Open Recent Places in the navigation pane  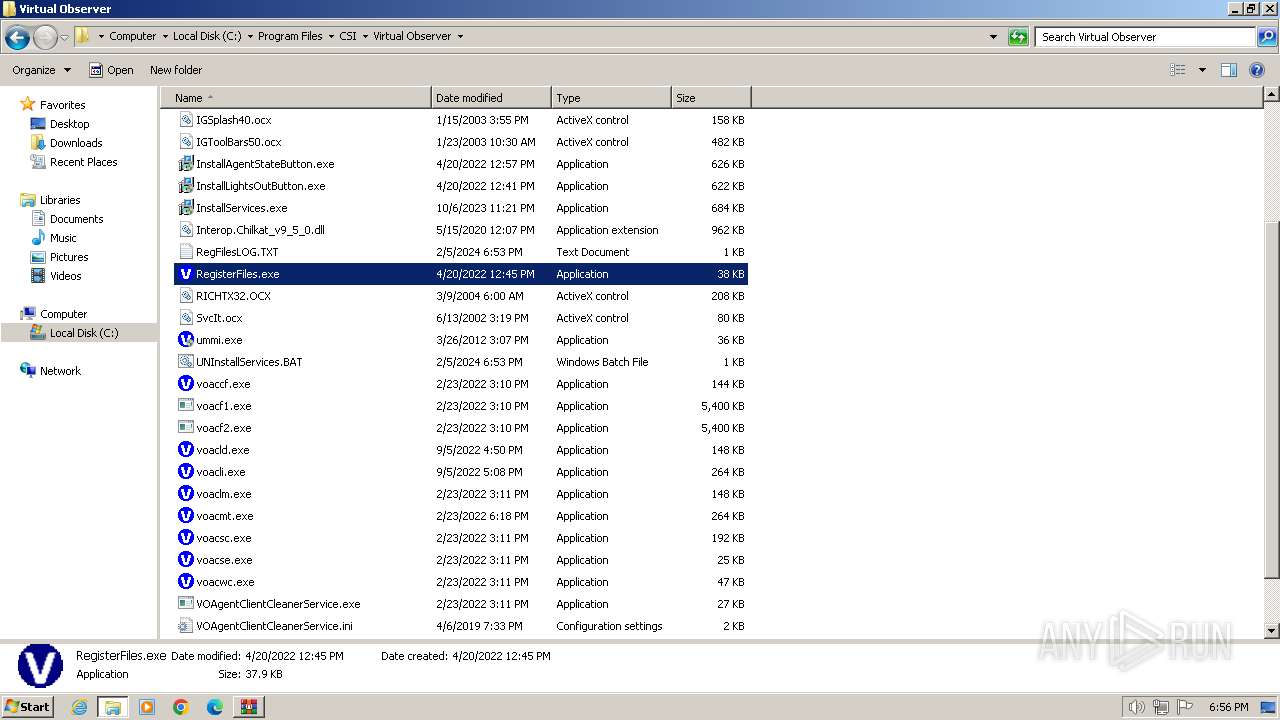83,161
